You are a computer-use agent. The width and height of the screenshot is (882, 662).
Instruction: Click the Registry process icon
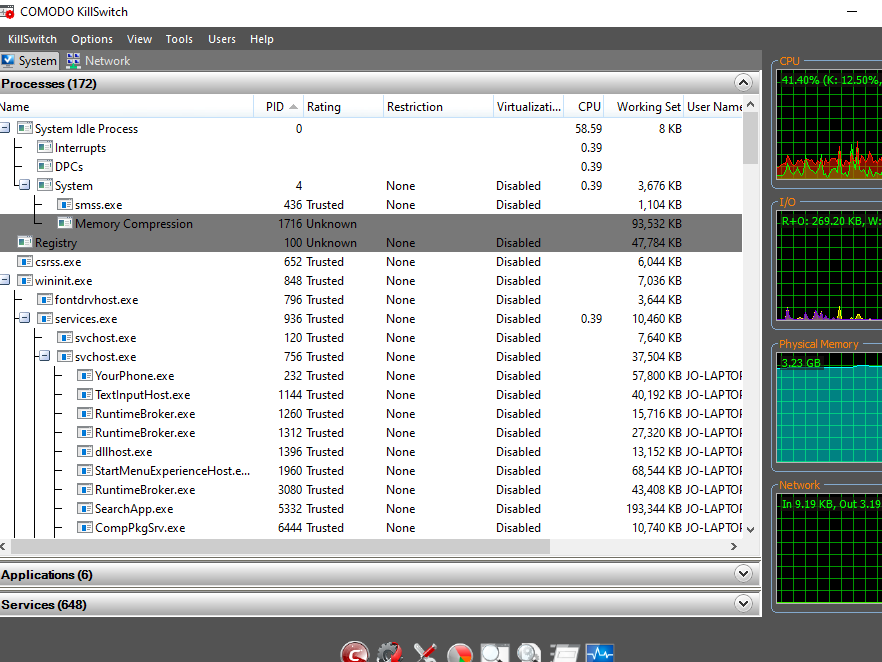click(25, 242)
